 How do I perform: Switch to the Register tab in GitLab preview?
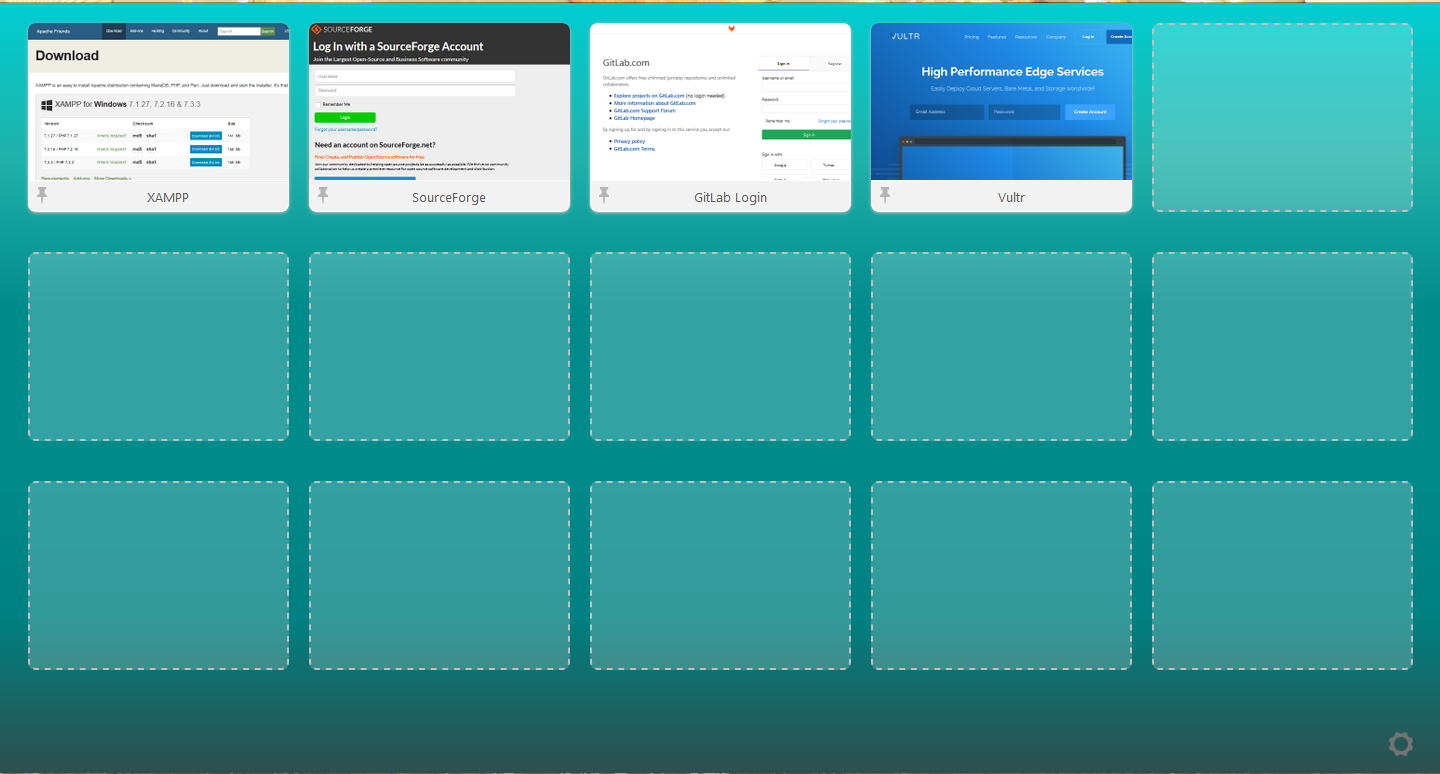tap(835, 64)
